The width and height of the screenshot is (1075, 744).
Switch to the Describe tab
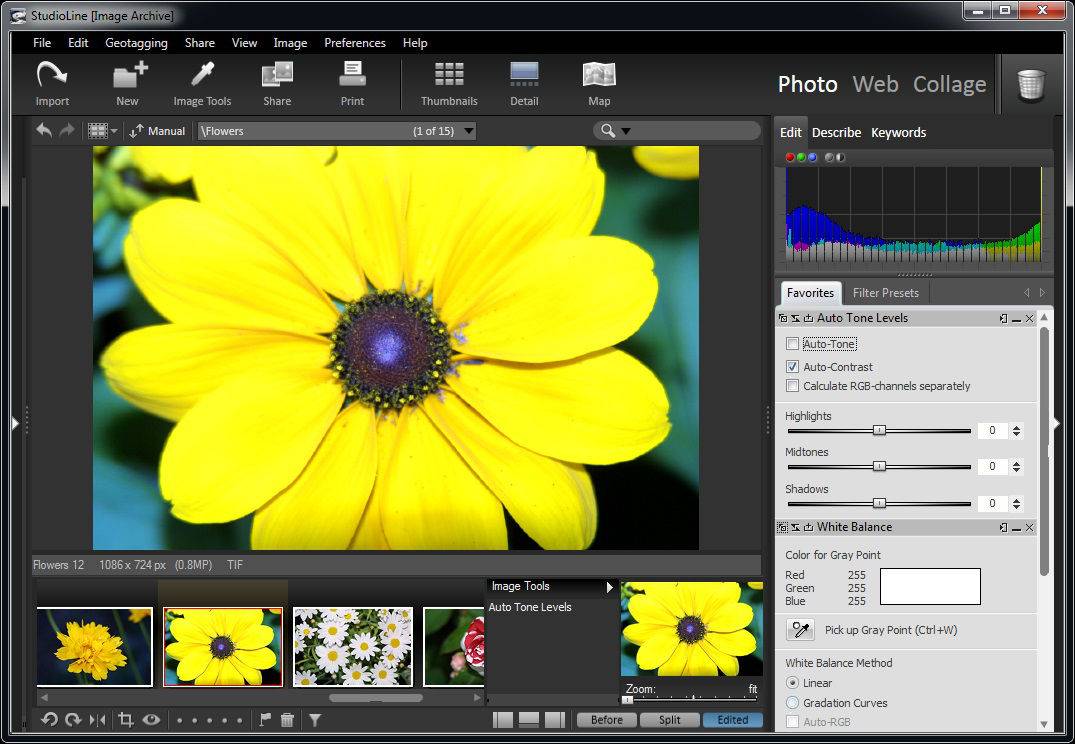(x=836, y=132)
